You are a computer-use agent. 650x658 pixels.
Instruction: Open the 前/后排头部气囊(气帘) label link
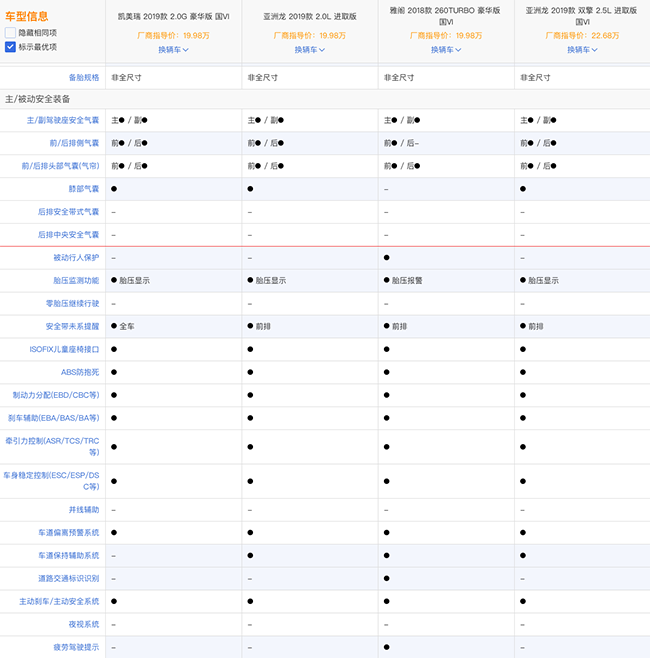coord(60,166)
